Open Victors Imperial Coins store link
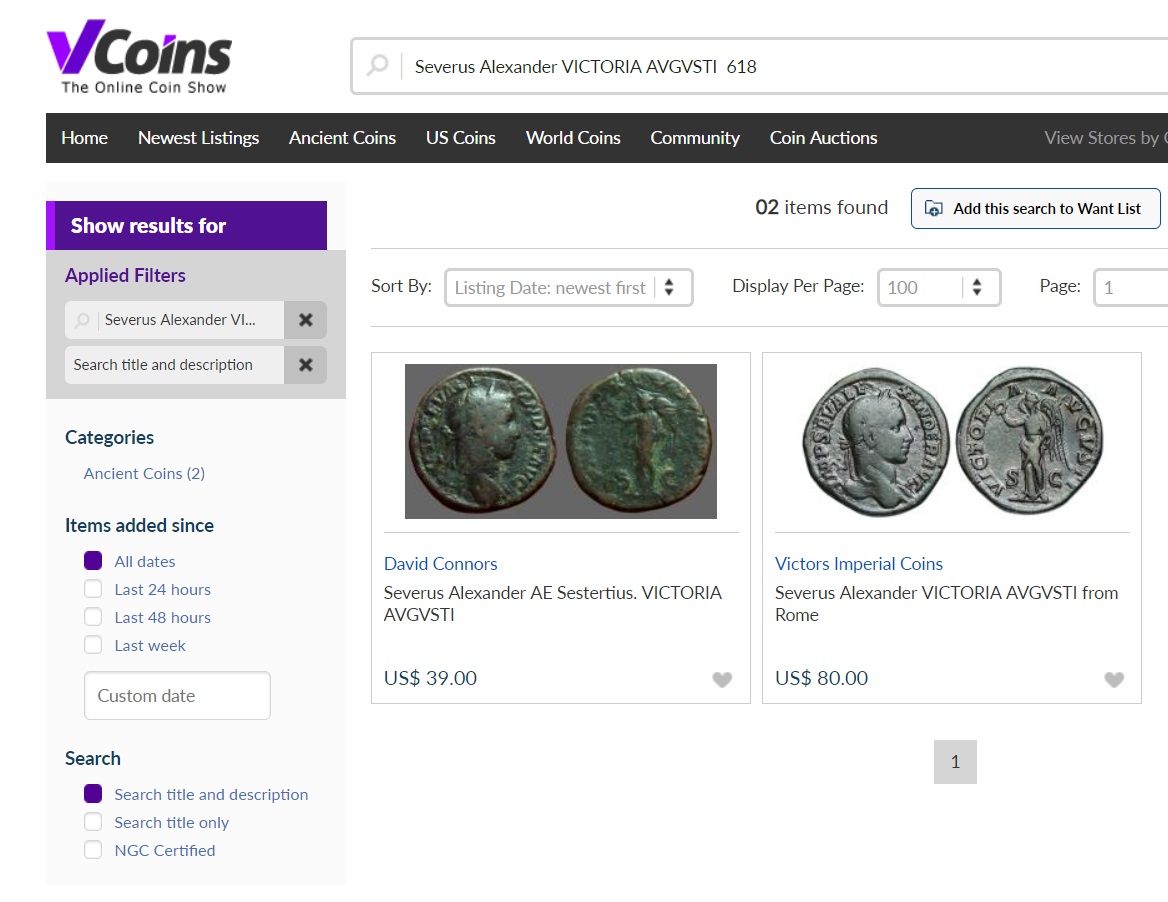The image size is (1168, 902). (858, 564)
